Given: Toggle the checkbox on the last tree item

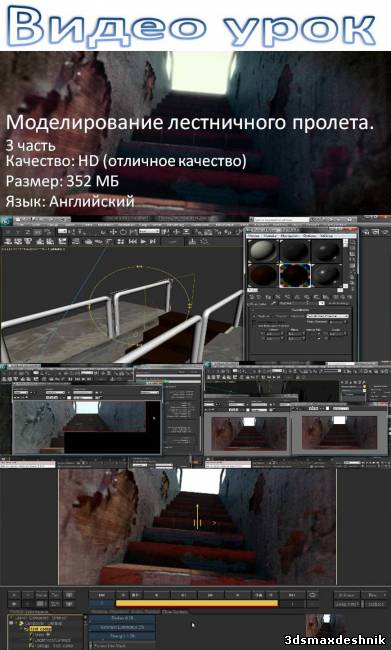Looking at the screenshot, I should (x=31, y=645).
